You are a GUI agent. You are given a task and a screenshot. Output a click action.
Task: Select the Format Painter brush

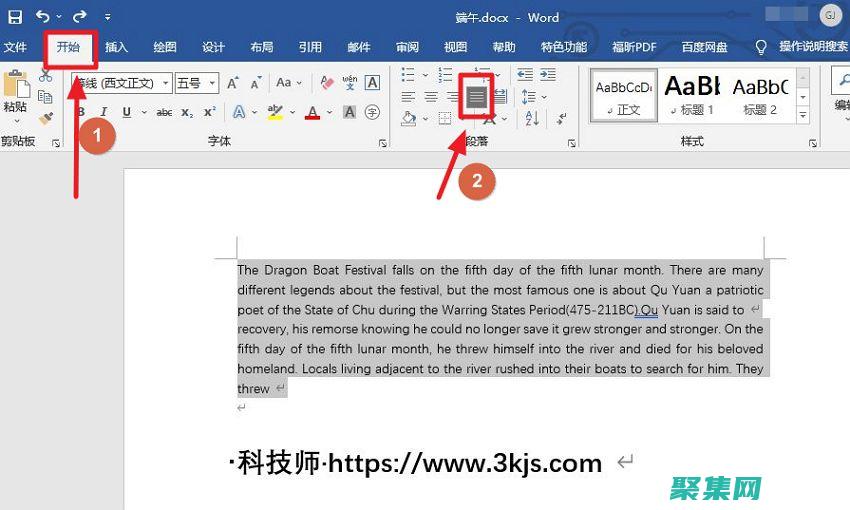(45, 117)
